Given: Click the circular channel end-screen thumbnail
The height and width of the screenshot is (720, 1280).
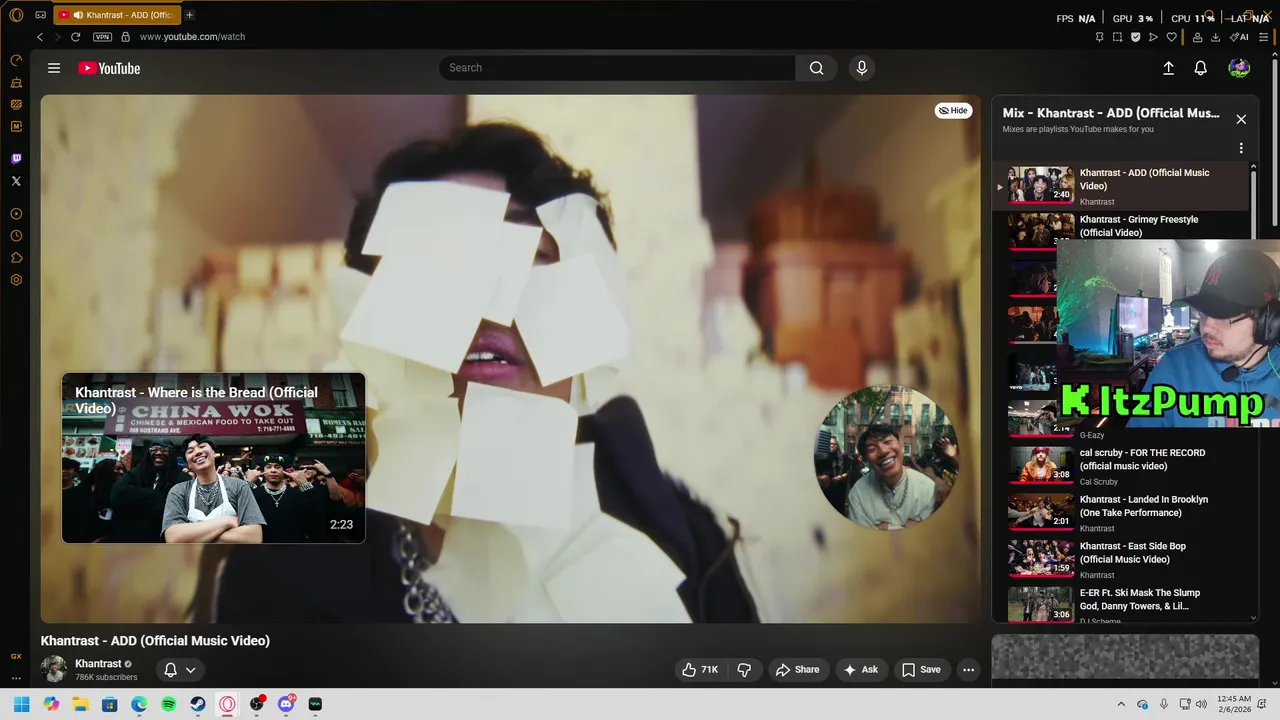Looking at the screenshot, I should coord(886,457).
